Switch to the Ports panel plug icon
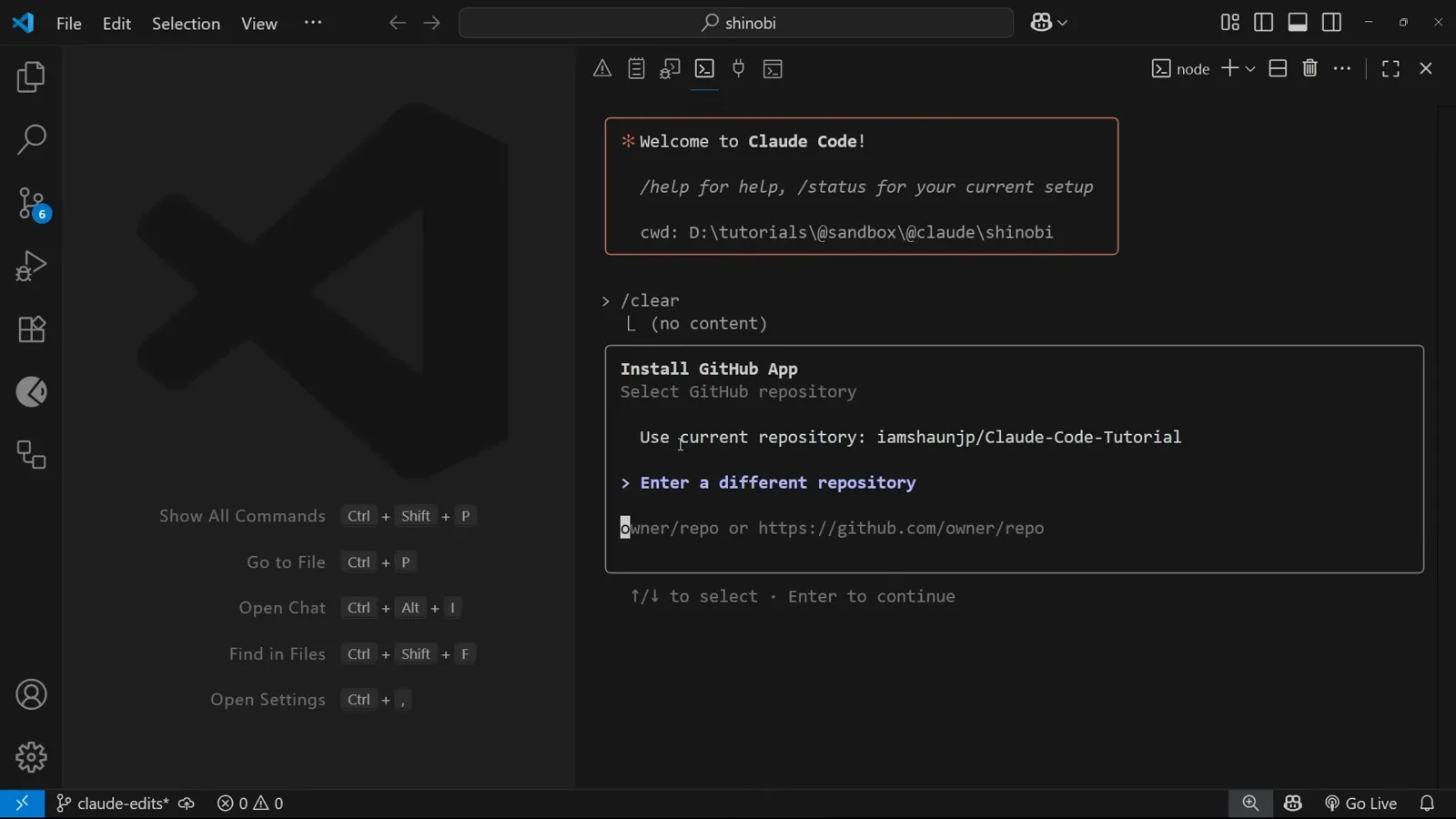This screenshot has height=819, width=1456. (x=739, y=68)
